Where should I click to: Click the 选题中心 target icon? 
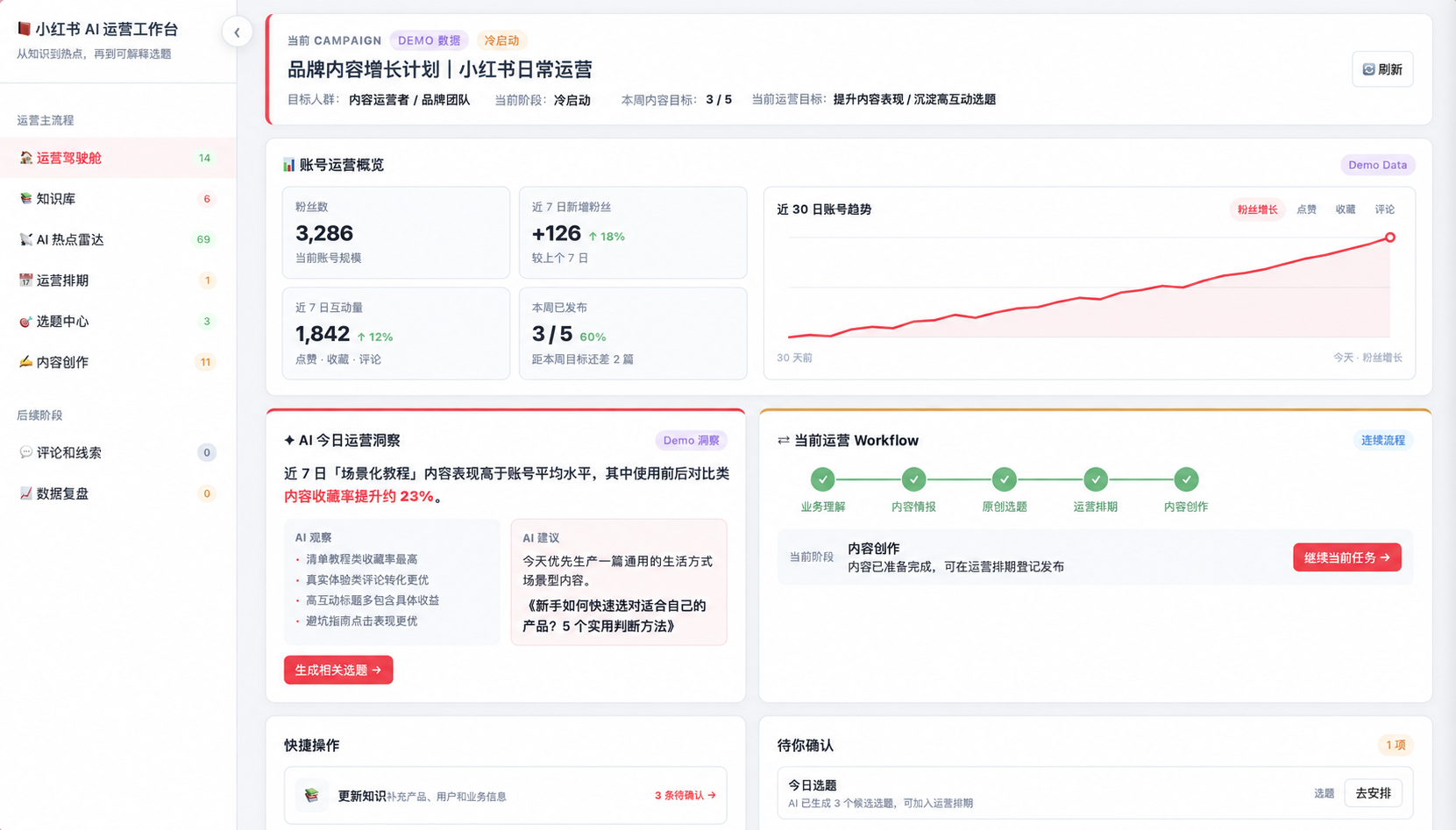pyautogui.click(x=25, y=322)
